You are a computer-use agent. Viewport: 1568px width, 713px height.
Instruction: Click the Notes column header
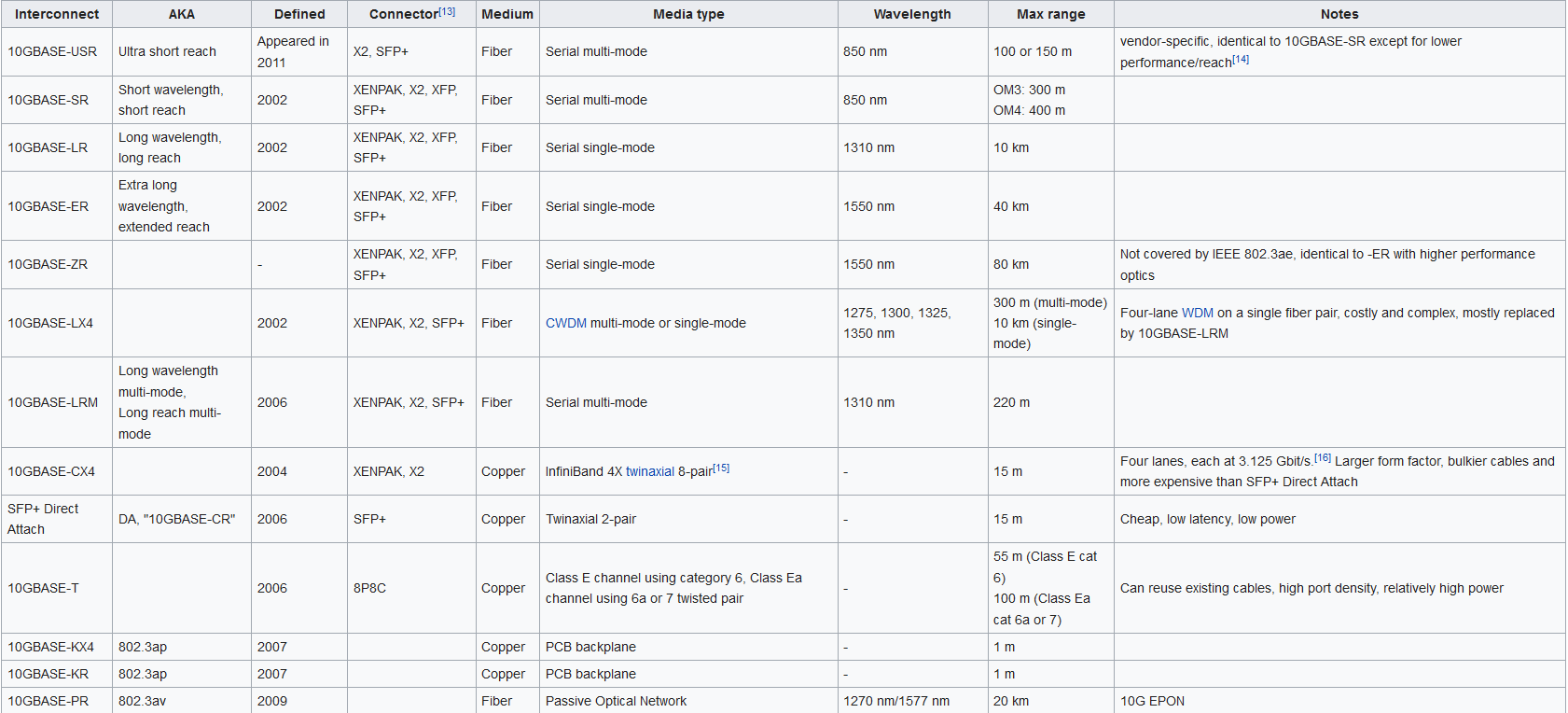(1339, 14)
